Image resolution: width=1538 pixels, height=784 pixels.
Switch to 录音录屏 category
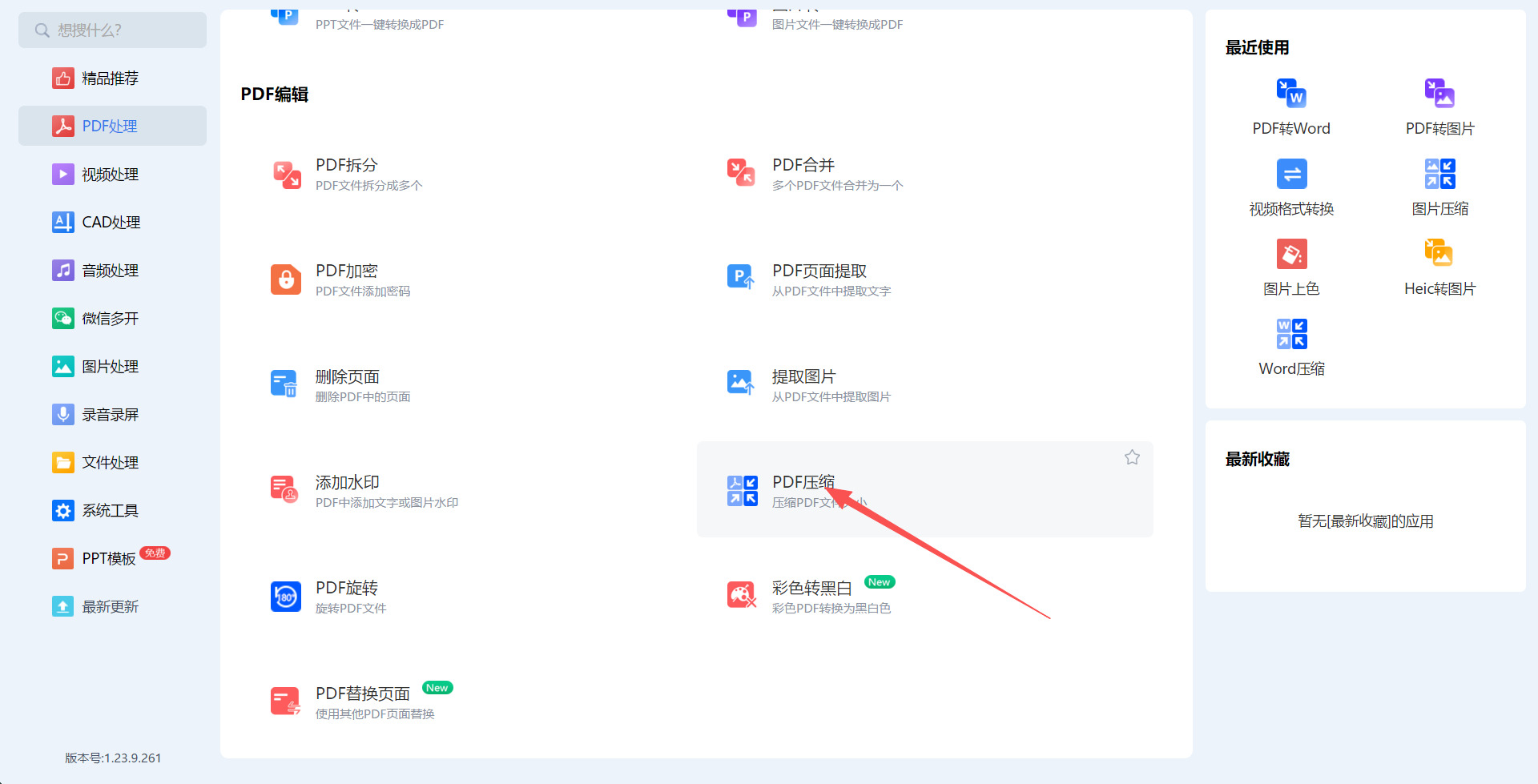(x=112, y=415)
